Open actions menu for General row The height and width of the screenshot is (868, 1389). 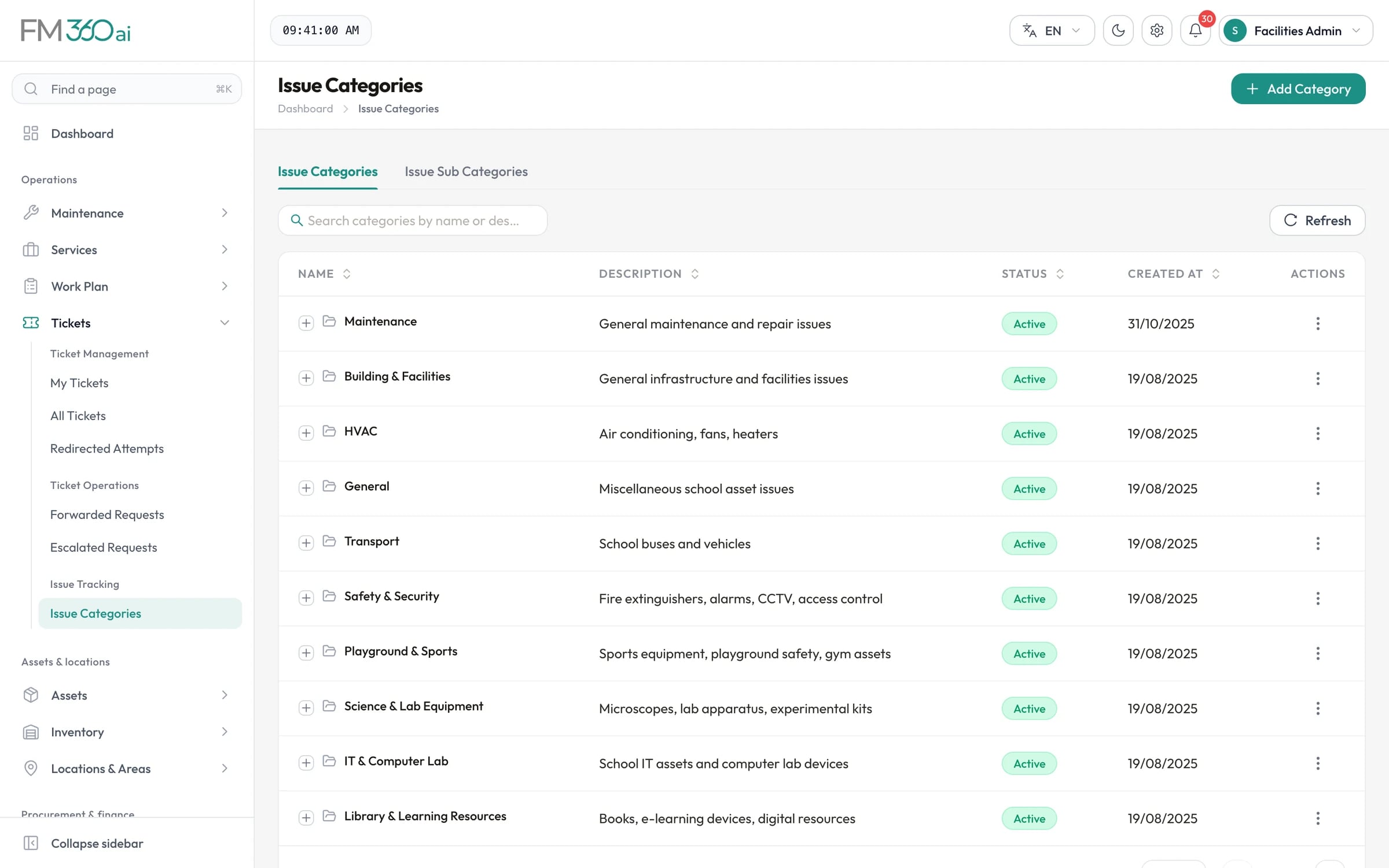[1318, 488]
